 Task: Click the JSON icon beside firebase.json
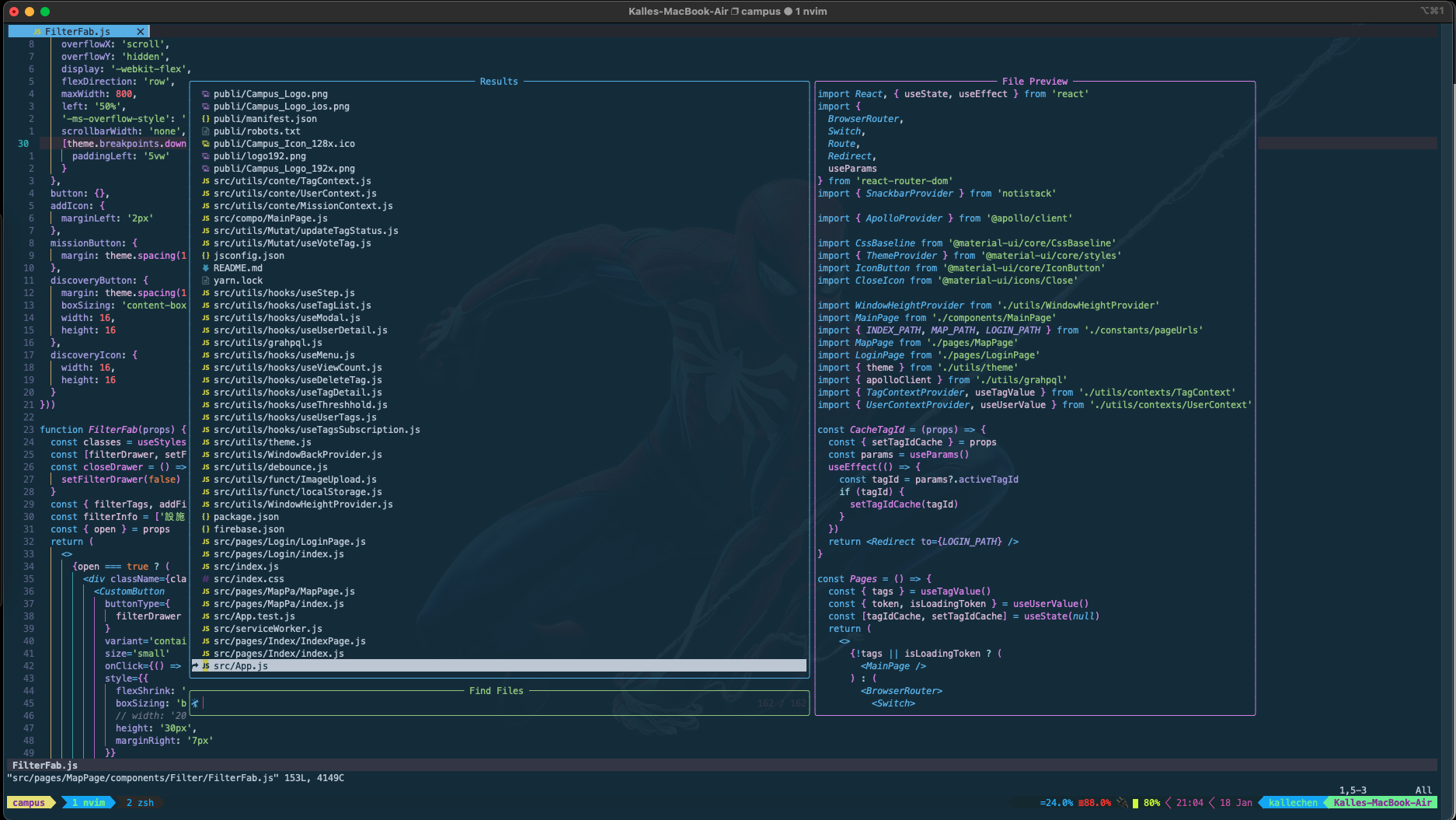206,529
